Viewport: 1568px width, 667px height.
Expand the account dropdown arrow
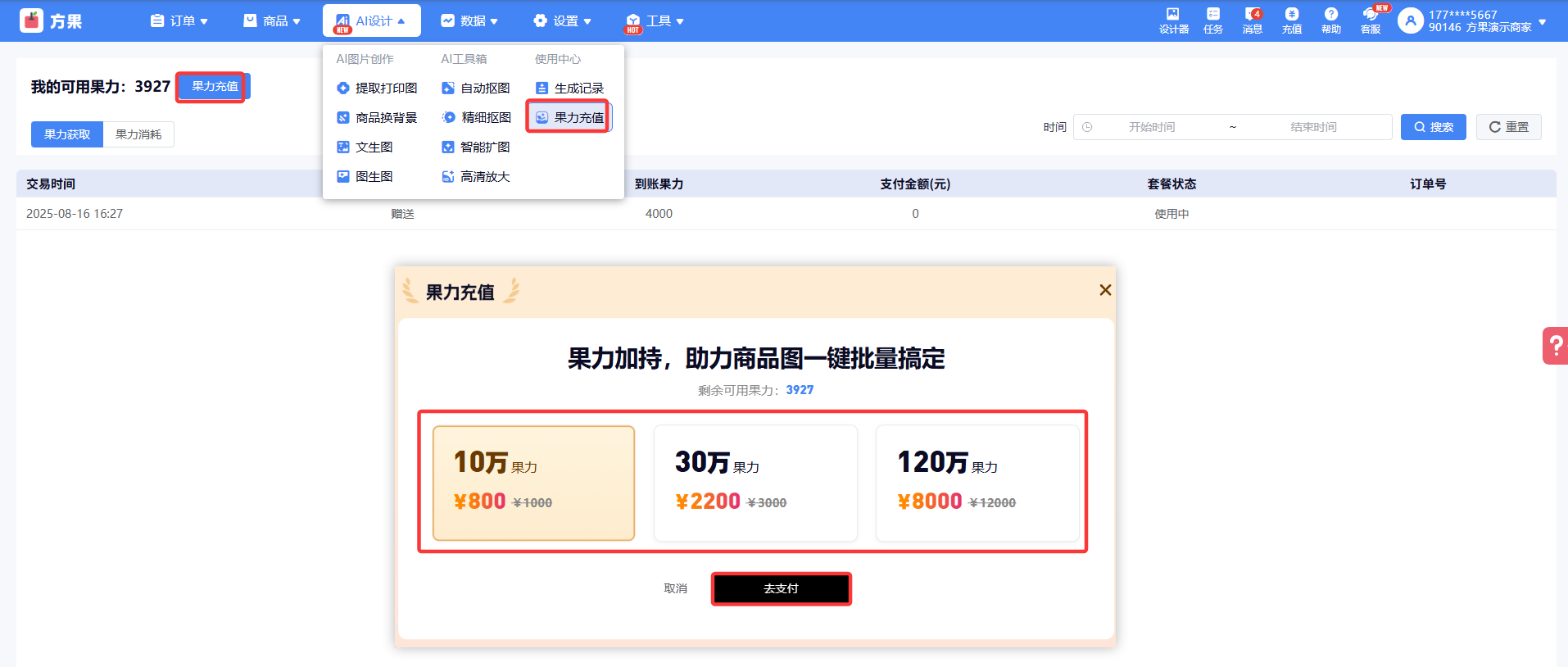click(1543, 22)
